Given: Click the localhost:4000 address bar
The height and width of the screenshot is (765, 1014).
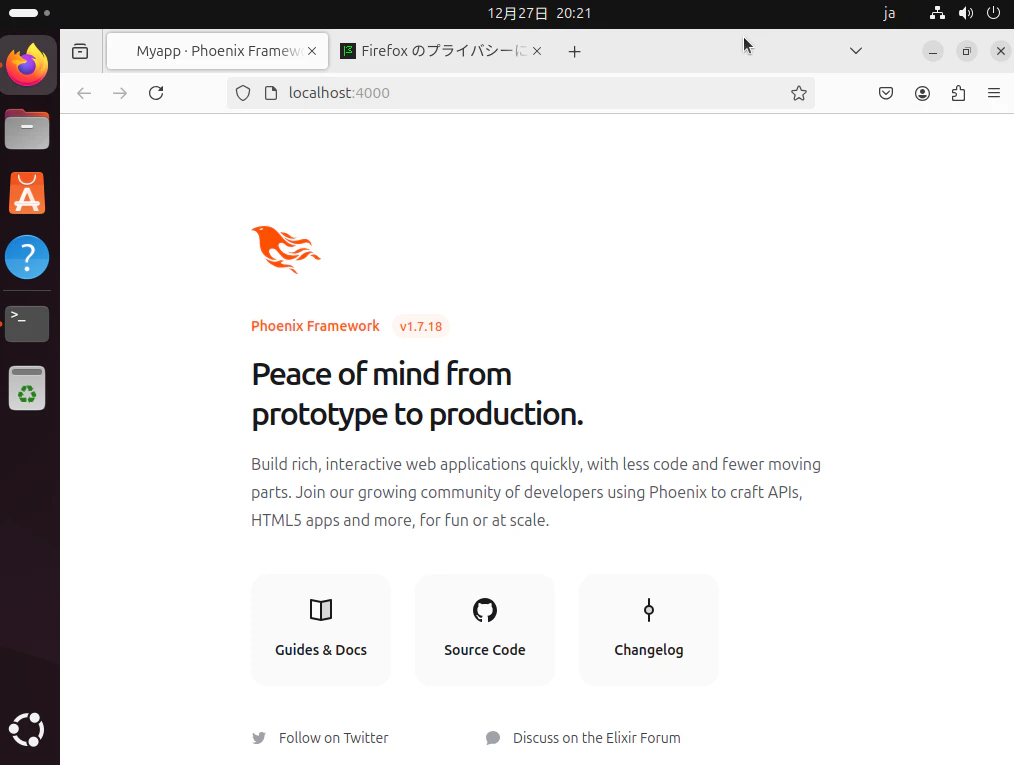Looking at the screenshot, I should point(521,93).
